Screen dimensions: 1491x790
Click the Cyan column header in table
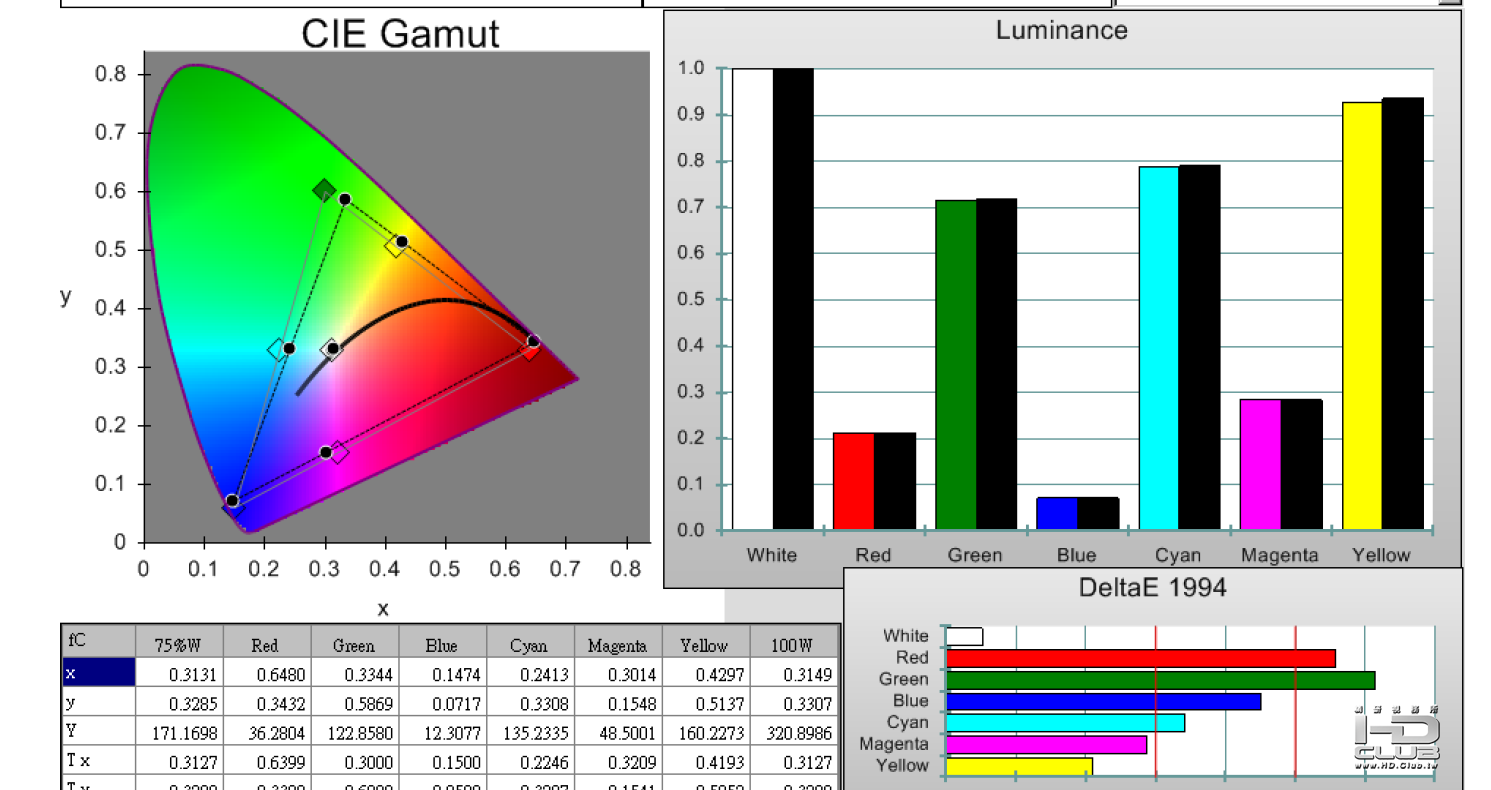coord(531,642)
